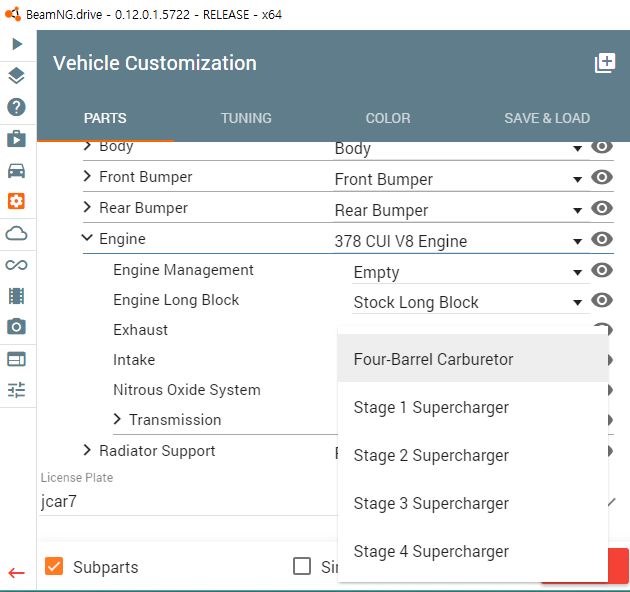Open the Engine Management Empty dropdown

[470, 272]
